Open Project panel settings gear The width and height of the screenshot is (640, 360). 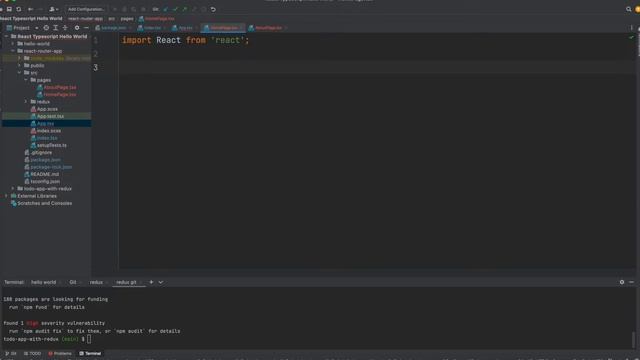click(x=77, y=28)
